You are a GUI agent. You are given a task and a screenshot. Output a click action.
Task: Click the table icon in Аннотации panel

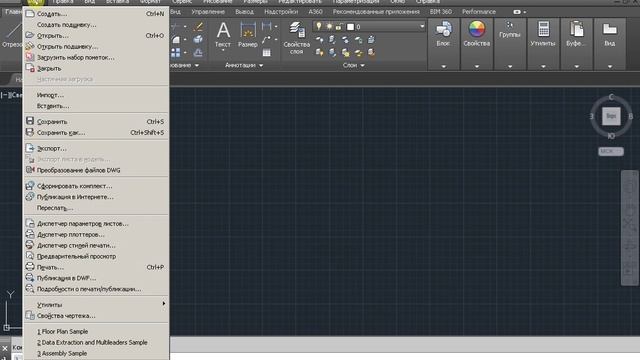point(267,53)
